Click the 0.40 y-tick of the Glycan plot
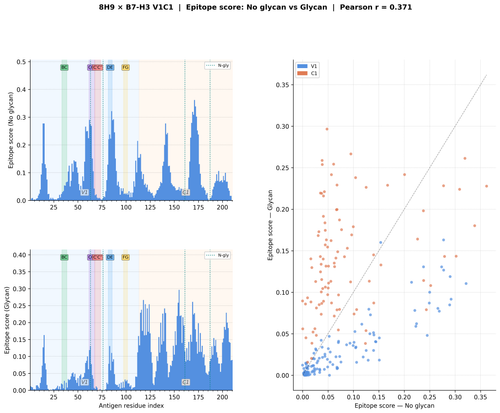The width and height of the screenshot is (500, 413). pyautogui.click(x=19, y=255)
